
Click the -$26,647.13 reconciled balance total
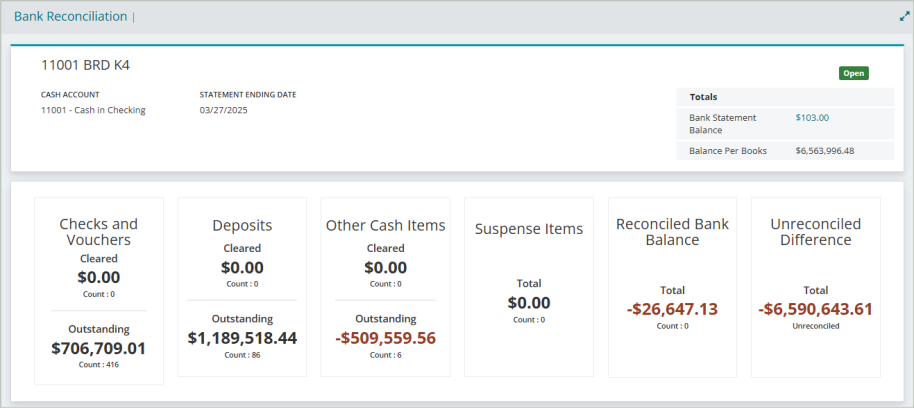tap(672, 309)
